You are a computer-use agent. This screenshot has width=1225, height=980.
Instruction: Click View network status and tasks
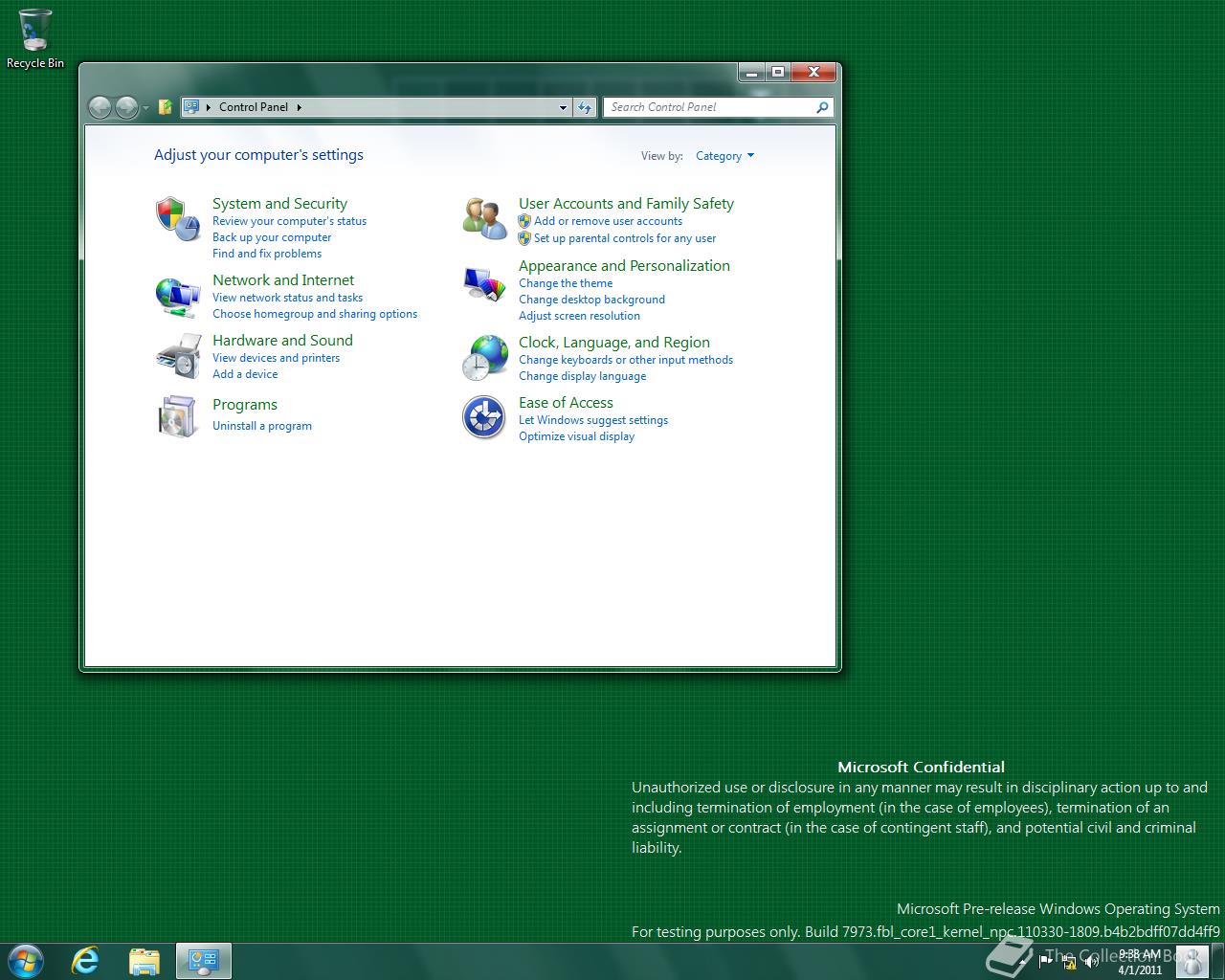[x=287, y=298]
